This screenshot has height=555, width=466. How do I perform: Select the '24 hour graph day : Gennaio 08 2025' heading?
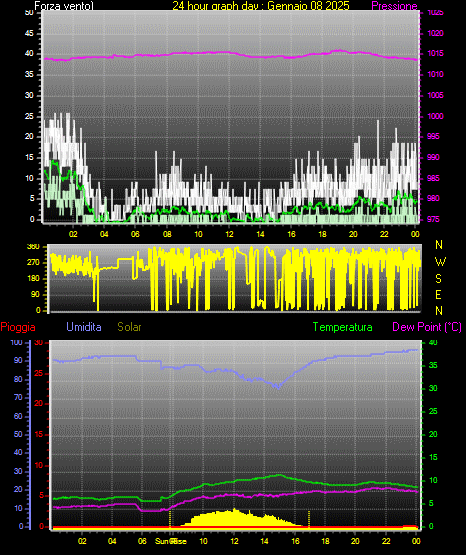261,6
